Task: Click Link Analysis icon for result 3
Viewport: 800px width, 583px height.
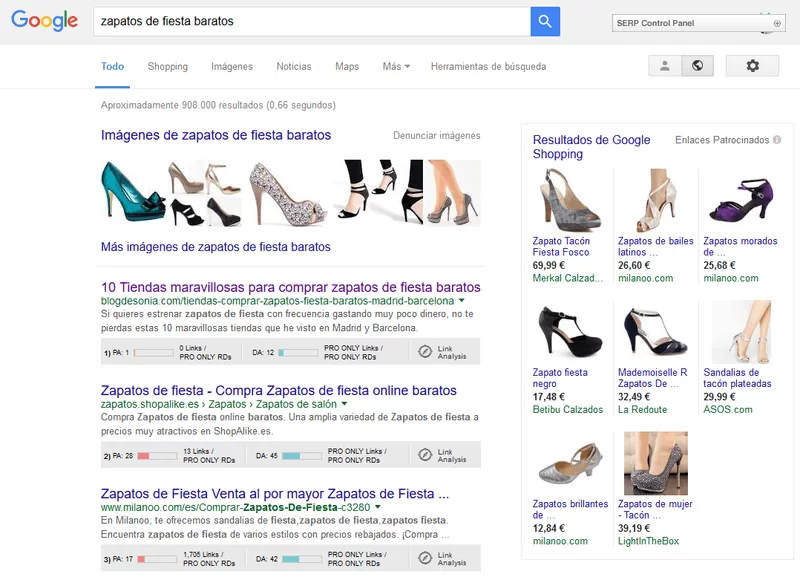Action: 425,558
